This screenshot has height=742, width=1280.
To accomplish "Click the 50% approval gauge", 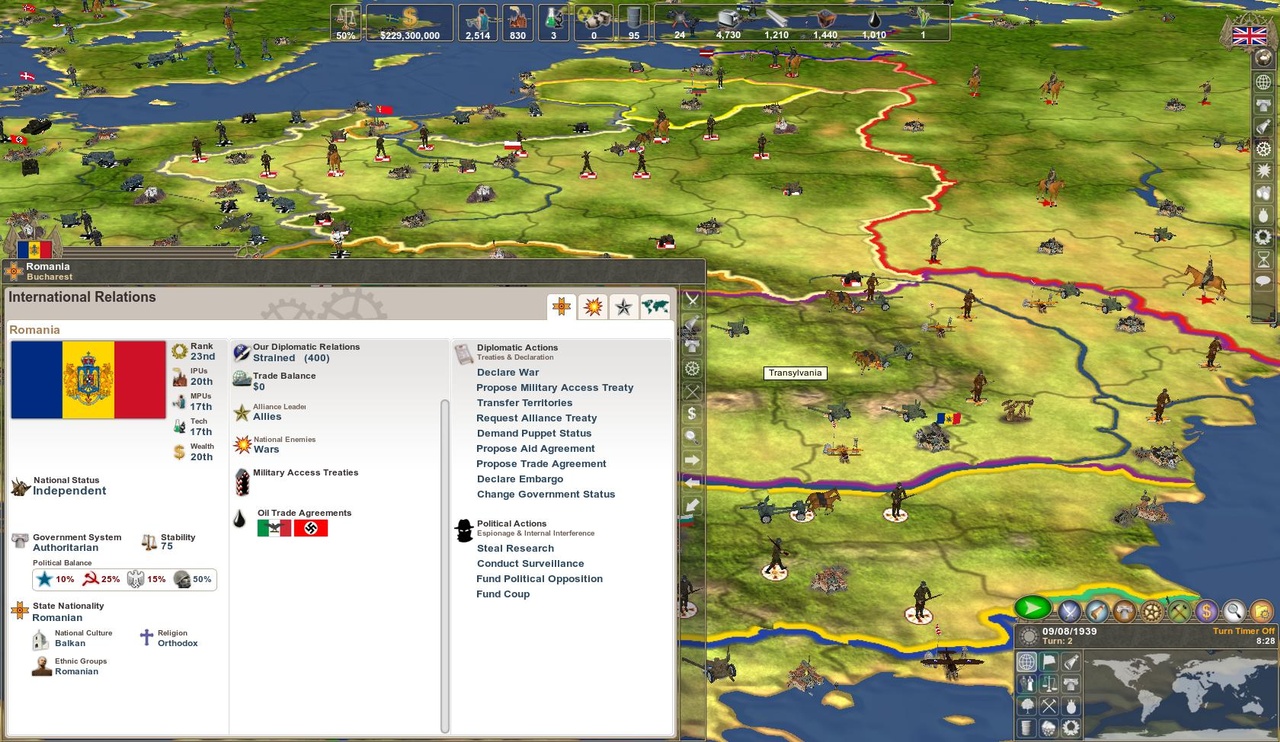I will [345, 22].
